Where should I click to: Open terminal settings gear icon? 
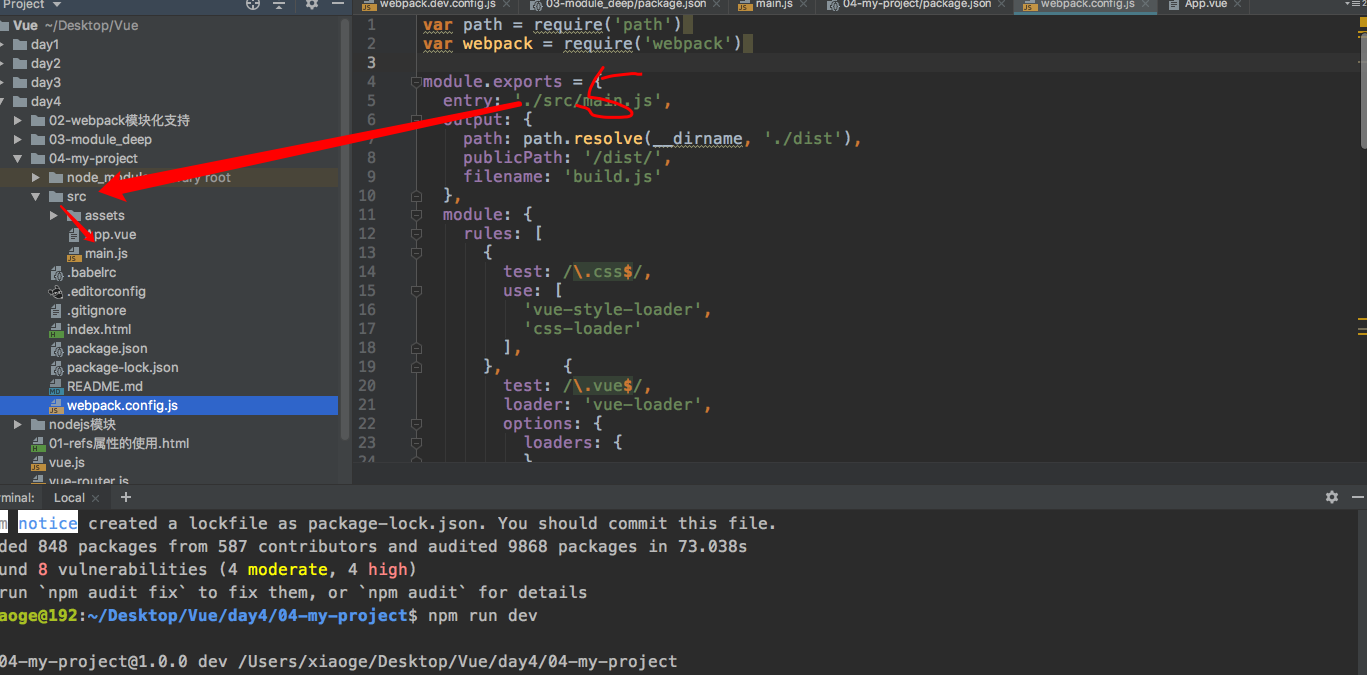coord(1332,497)
